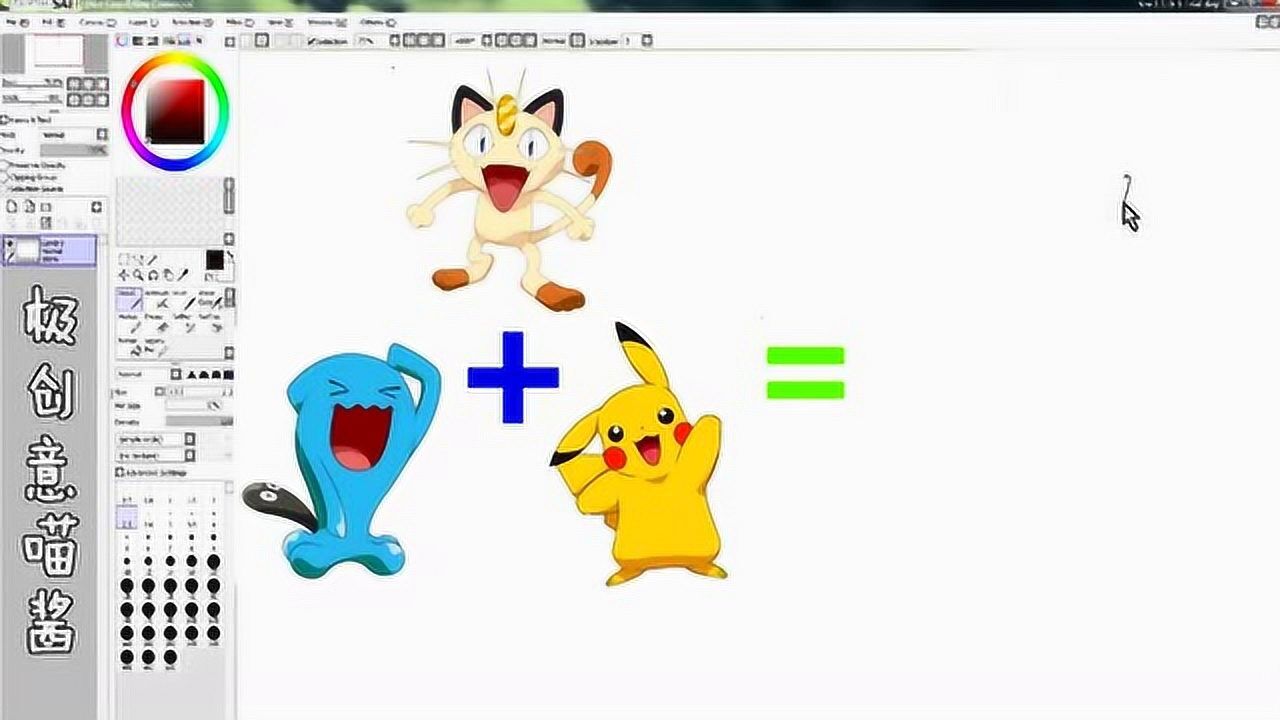Select the WaterColor brush tool
This screenshot has width=1280, height=720.
[x=210, y=300]
